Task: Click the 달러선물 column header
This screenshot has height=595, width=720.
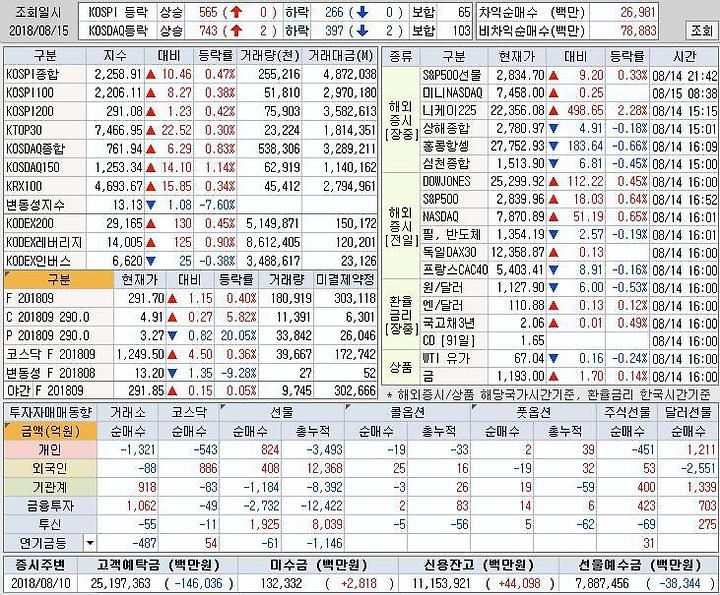Action: [687, 412]
